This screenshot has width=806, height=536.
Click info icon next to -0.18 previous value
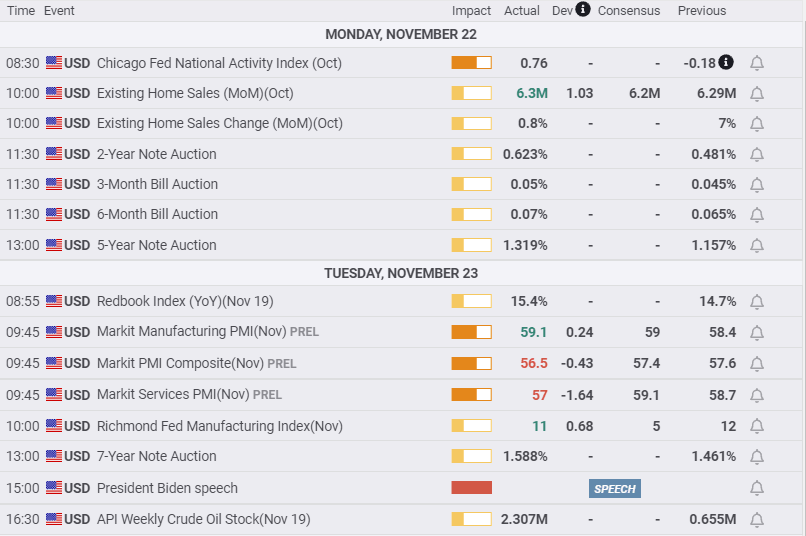point(726,62)
